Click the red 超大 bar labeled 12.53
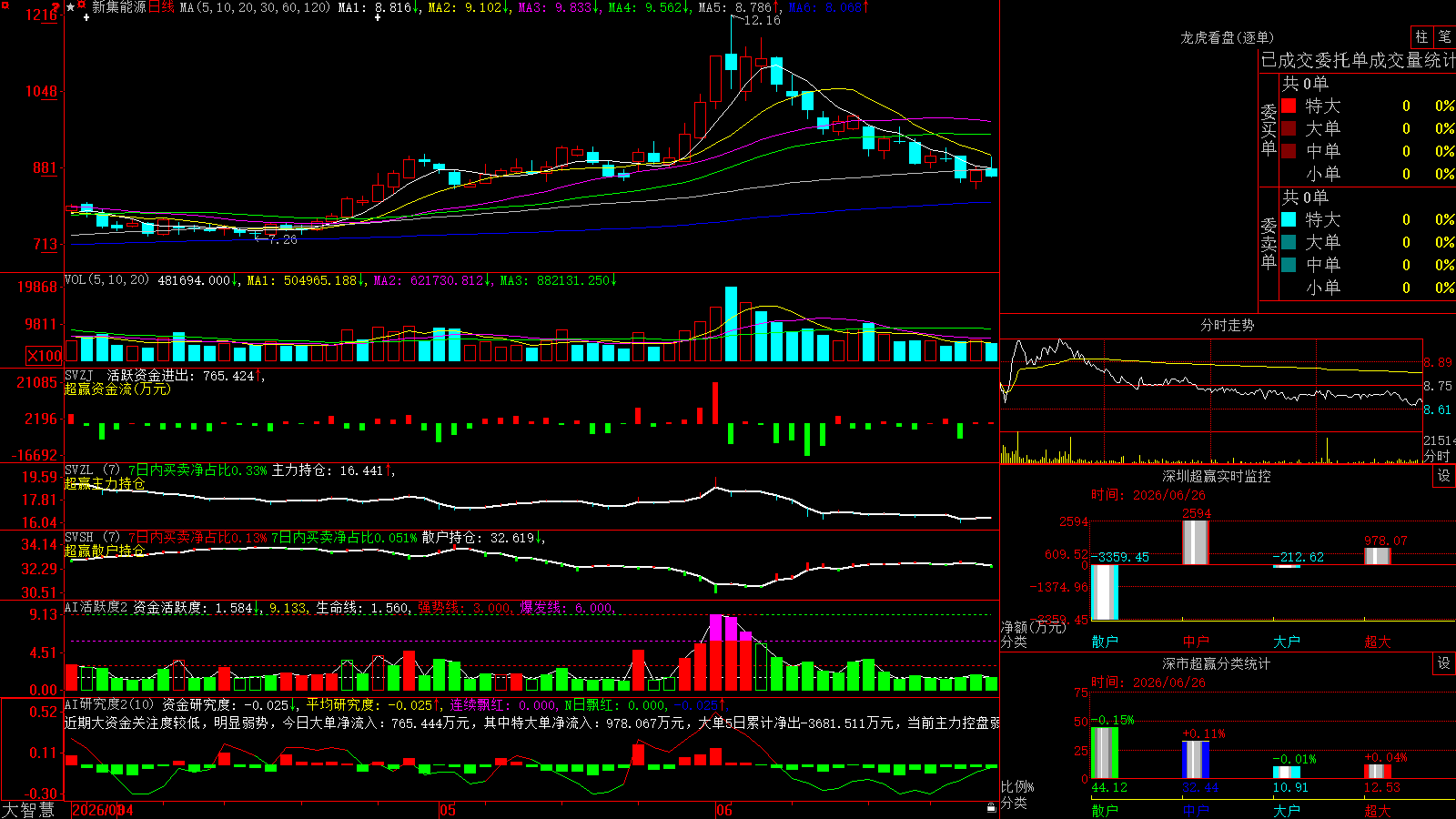 1377,772
